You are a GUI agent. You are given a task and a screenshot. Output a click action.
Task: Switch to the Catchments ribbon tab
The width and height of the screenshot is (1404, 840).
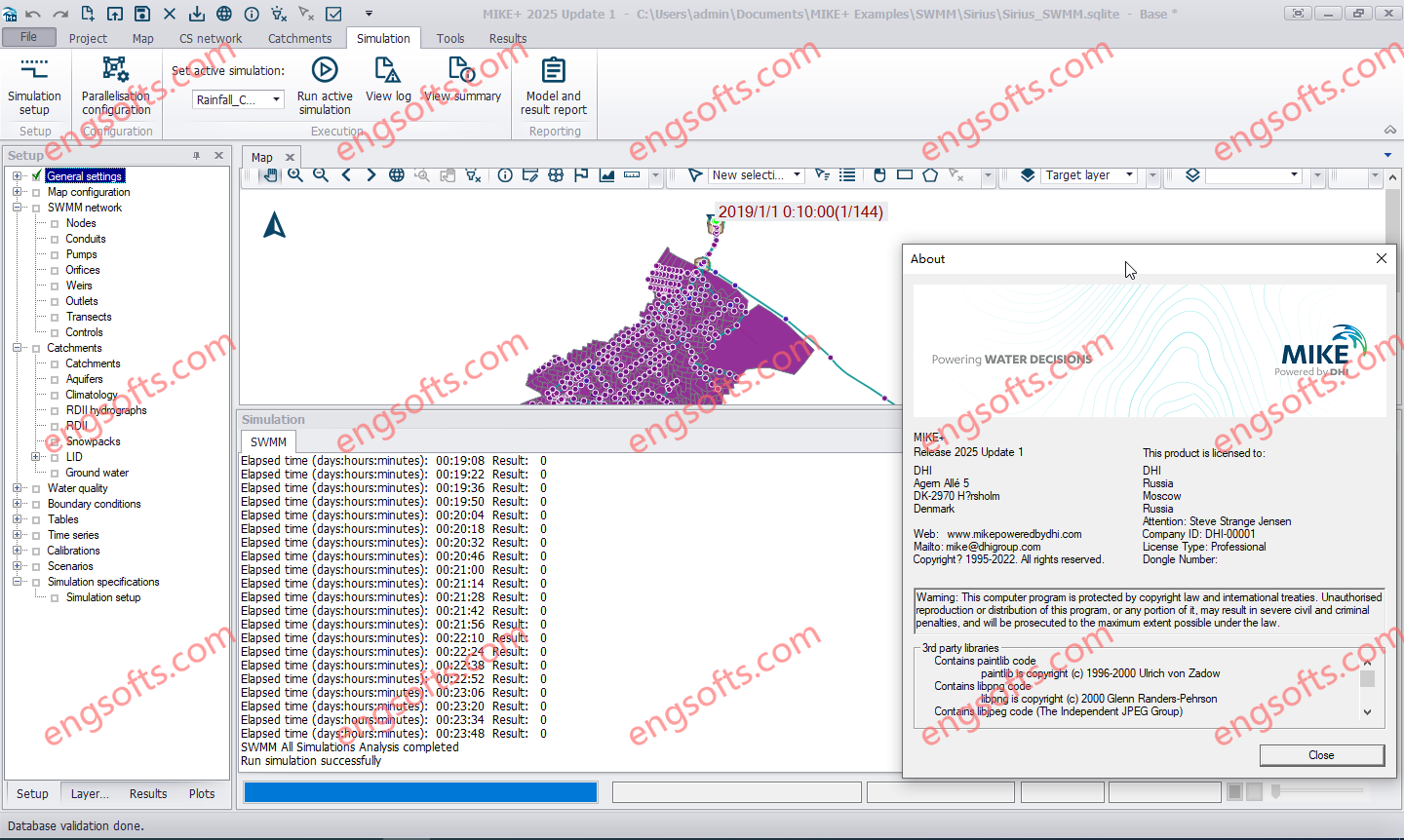coord(299,38)
